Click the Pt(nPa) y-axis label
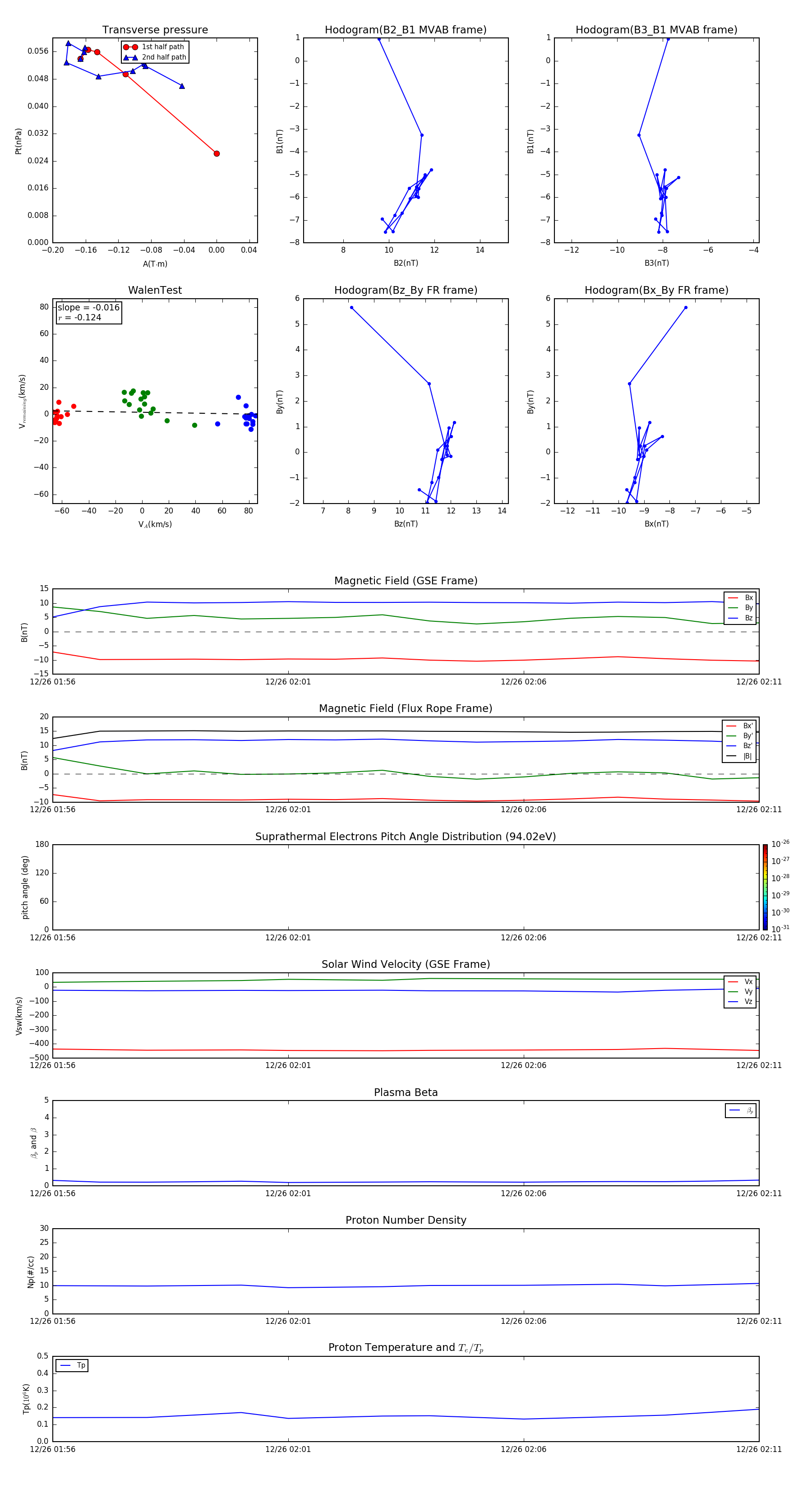The height and width of the screenshot is (1489, 812). (x=18, y=141)
